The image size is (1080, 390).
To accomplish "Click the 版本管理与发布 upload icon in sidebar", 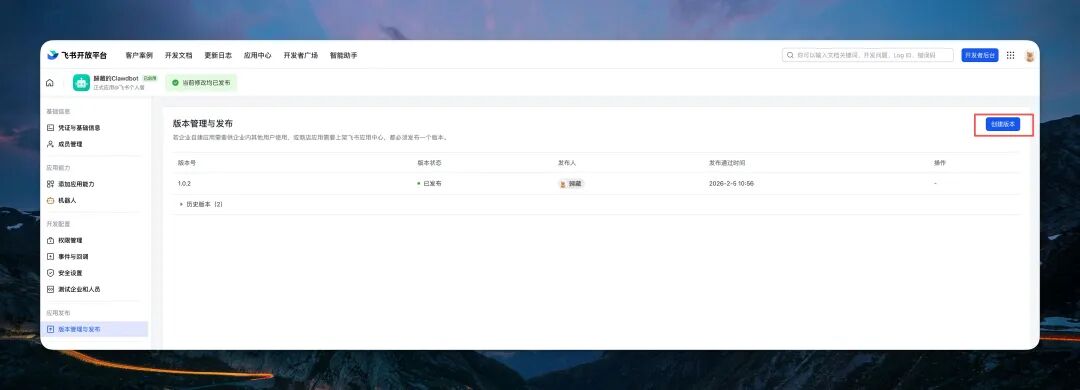I will click(50, 329).
